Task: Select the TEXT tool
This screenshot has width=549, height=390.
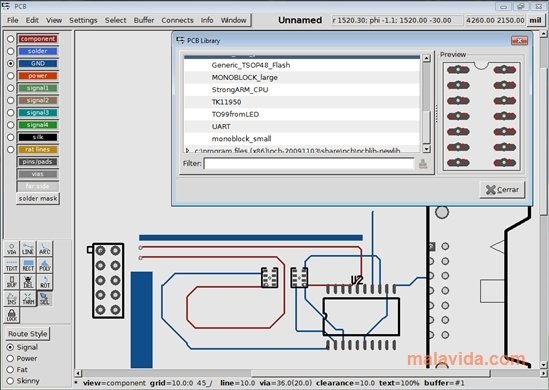Action: point(12,265)
